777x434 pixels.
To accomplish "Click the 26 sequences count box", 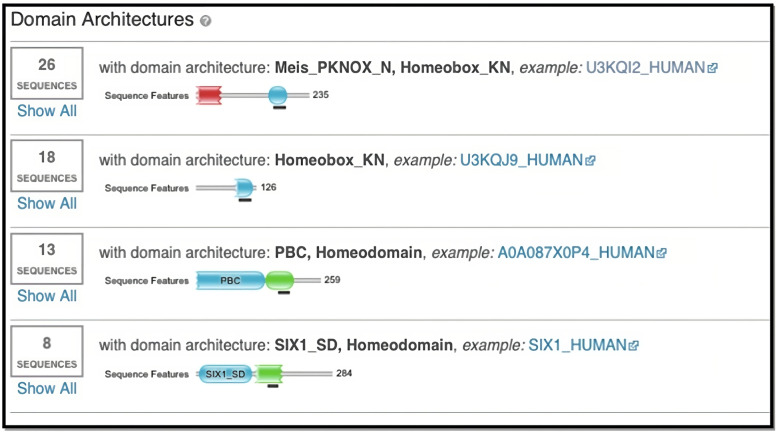I will coord(47,73).
